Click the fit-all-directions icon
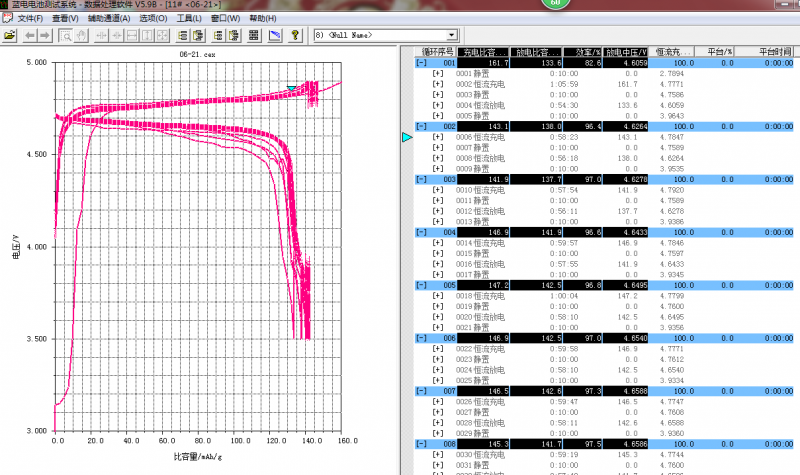Image resolution: width=800 pixels, height=475 pixels. [x=162, y=35]
